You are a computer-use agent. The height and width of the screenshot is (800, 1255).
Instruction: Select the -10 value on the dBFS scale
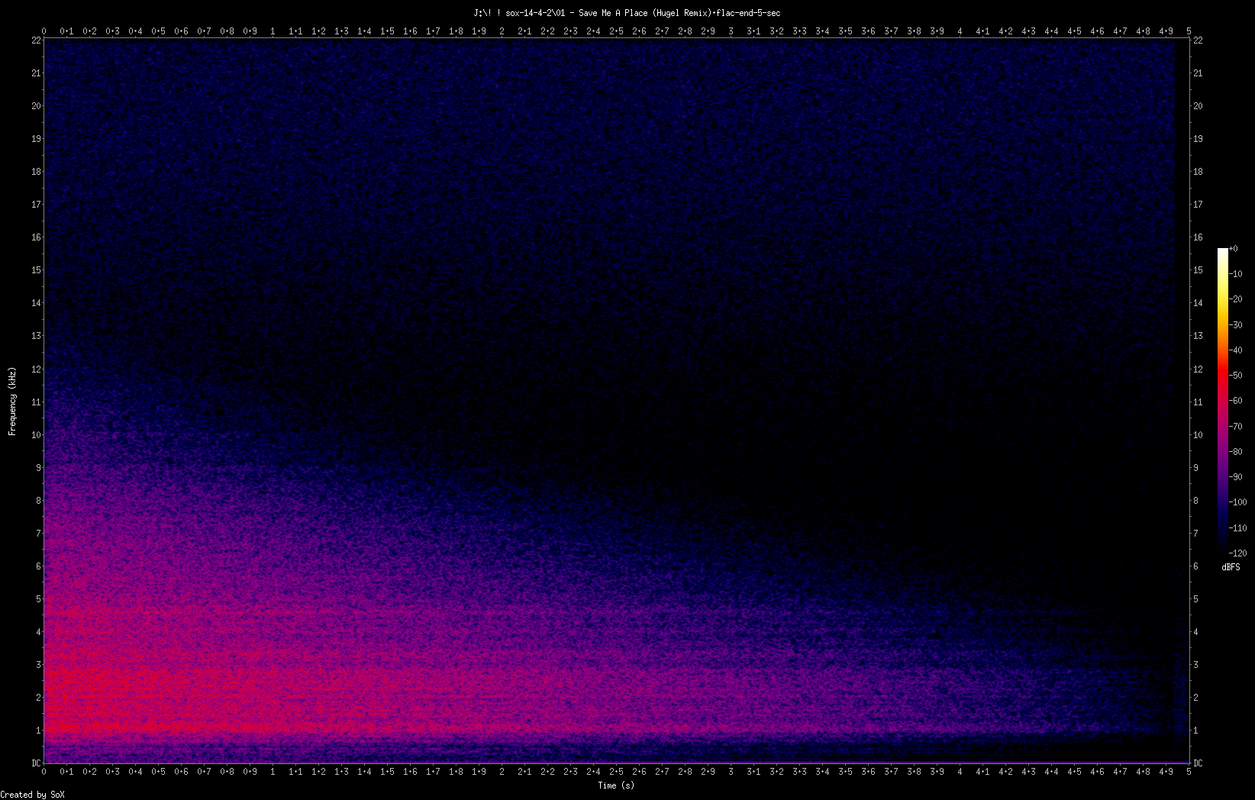click(1235, 274)
